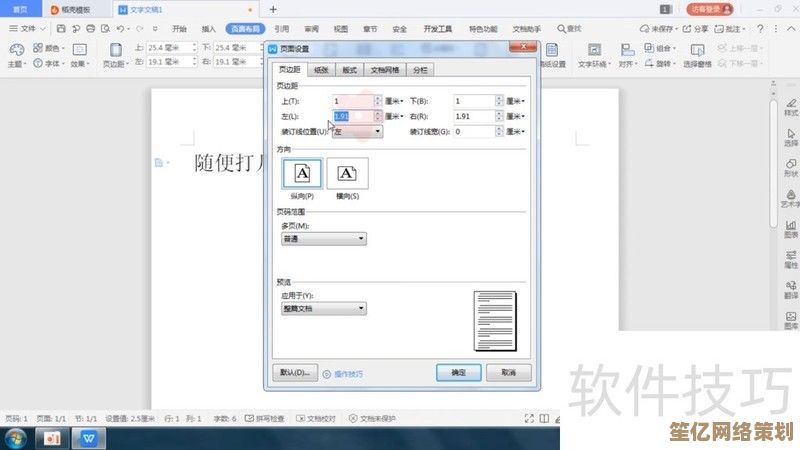Open the 文档网格 tab in dialog

tap(383, 70)
